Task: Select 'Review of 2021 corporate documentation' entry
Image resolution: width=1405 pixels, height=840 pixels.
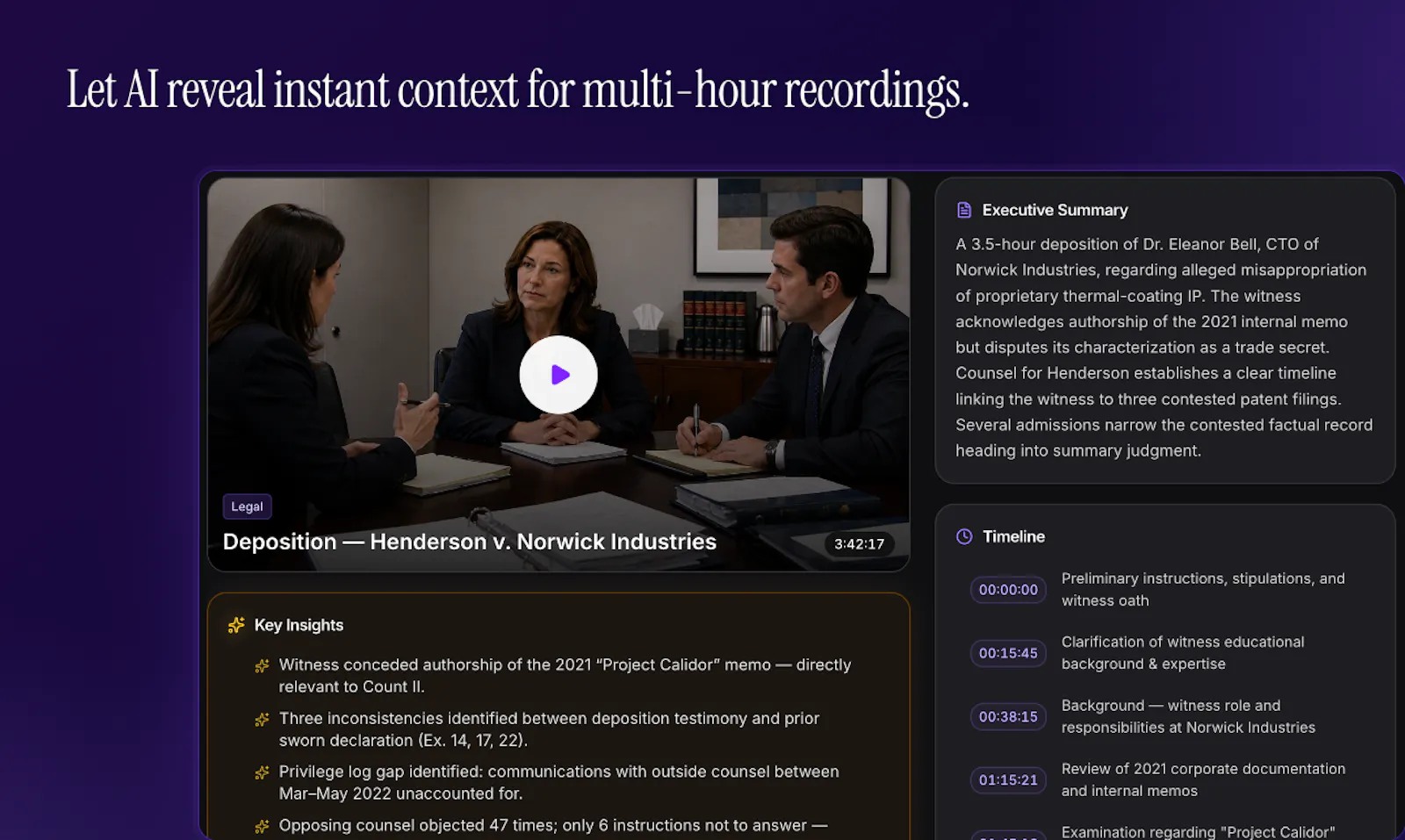Action: click(1203, 779)
